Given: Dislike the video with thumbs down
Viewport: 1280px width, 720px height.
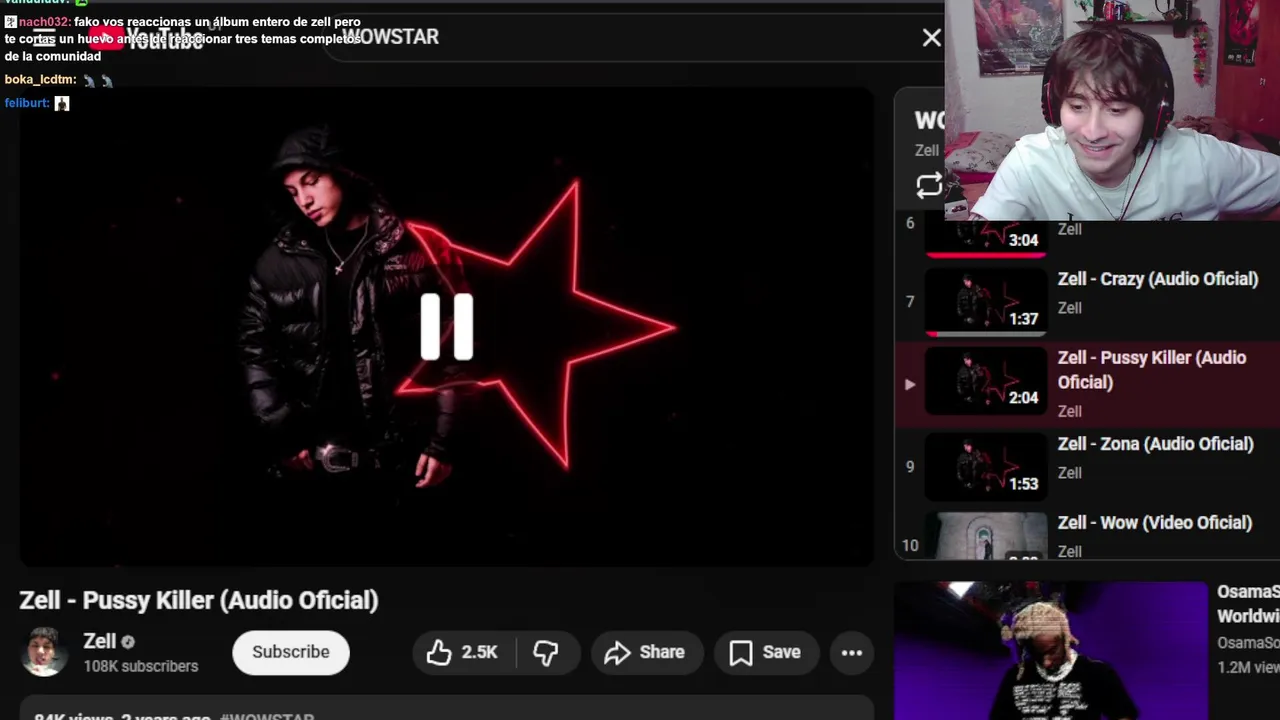Looking at the screenshot, I should [545, 652].
